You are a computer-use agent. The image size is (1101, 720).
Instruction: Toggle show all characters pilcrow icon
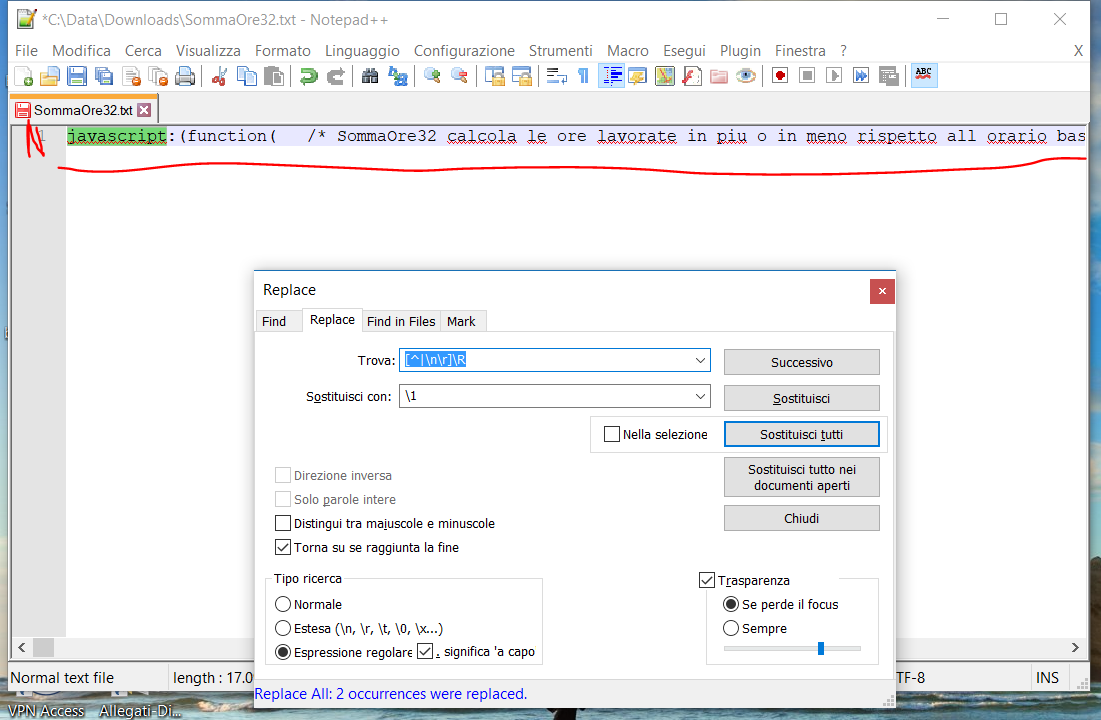coord(583,76)
